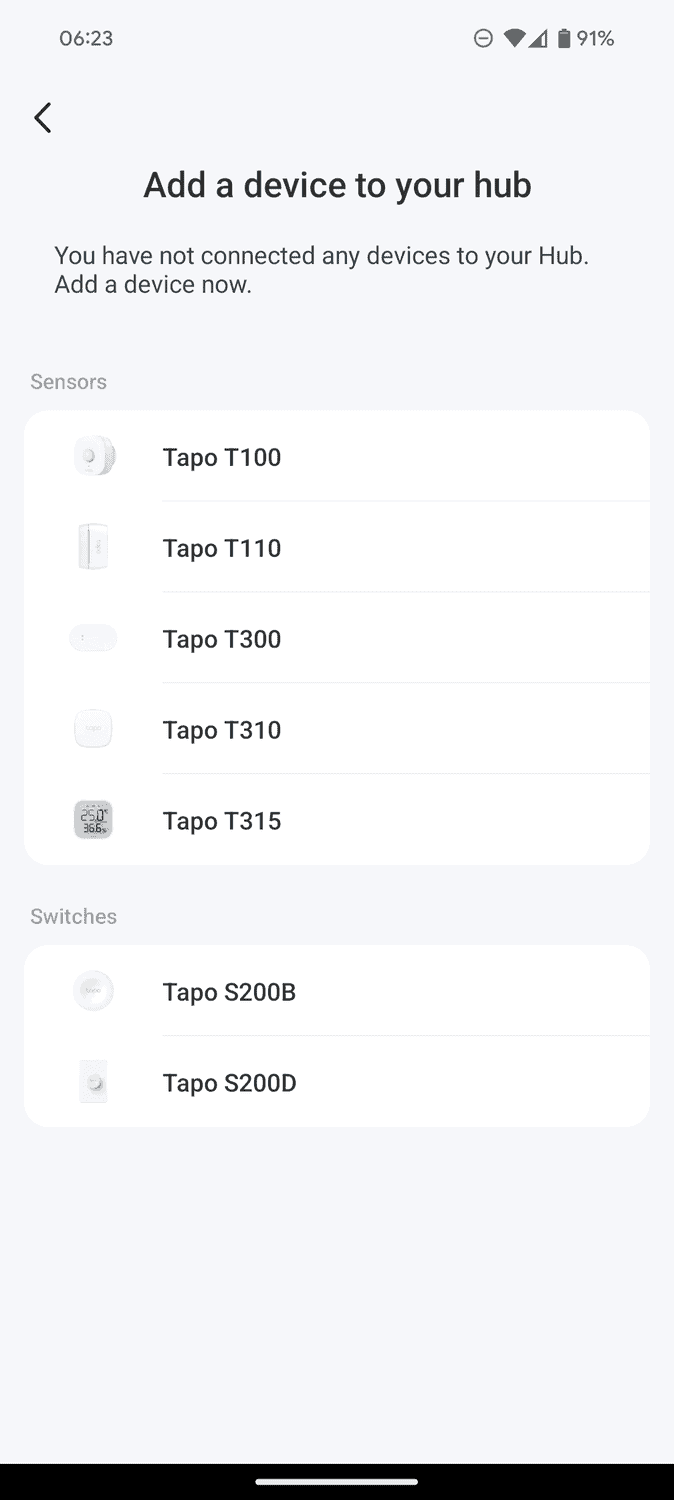The height and width of the screenshot is (1500, 674).
Task: Tap the Do Not Disturb status icon
Action: pyautogui.click(x=483, y=39)
